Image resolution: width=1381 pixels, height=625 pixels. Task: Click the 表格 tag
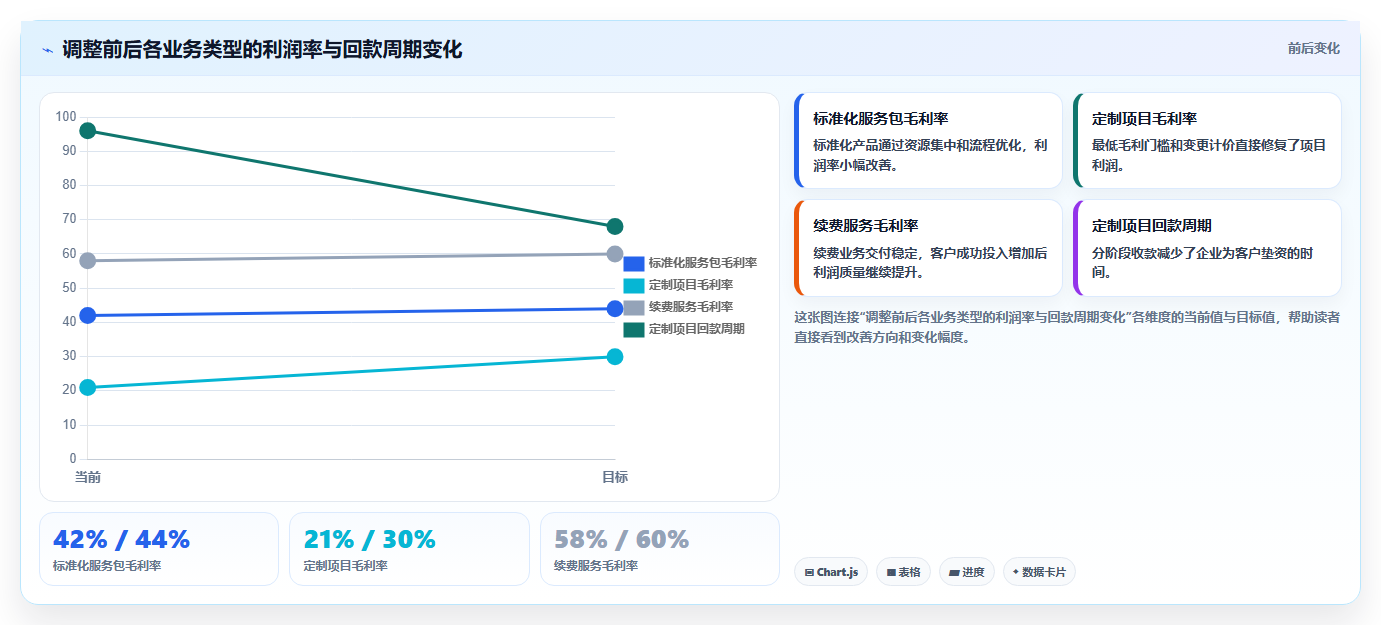pyautogui.click(x=903, y=572)
